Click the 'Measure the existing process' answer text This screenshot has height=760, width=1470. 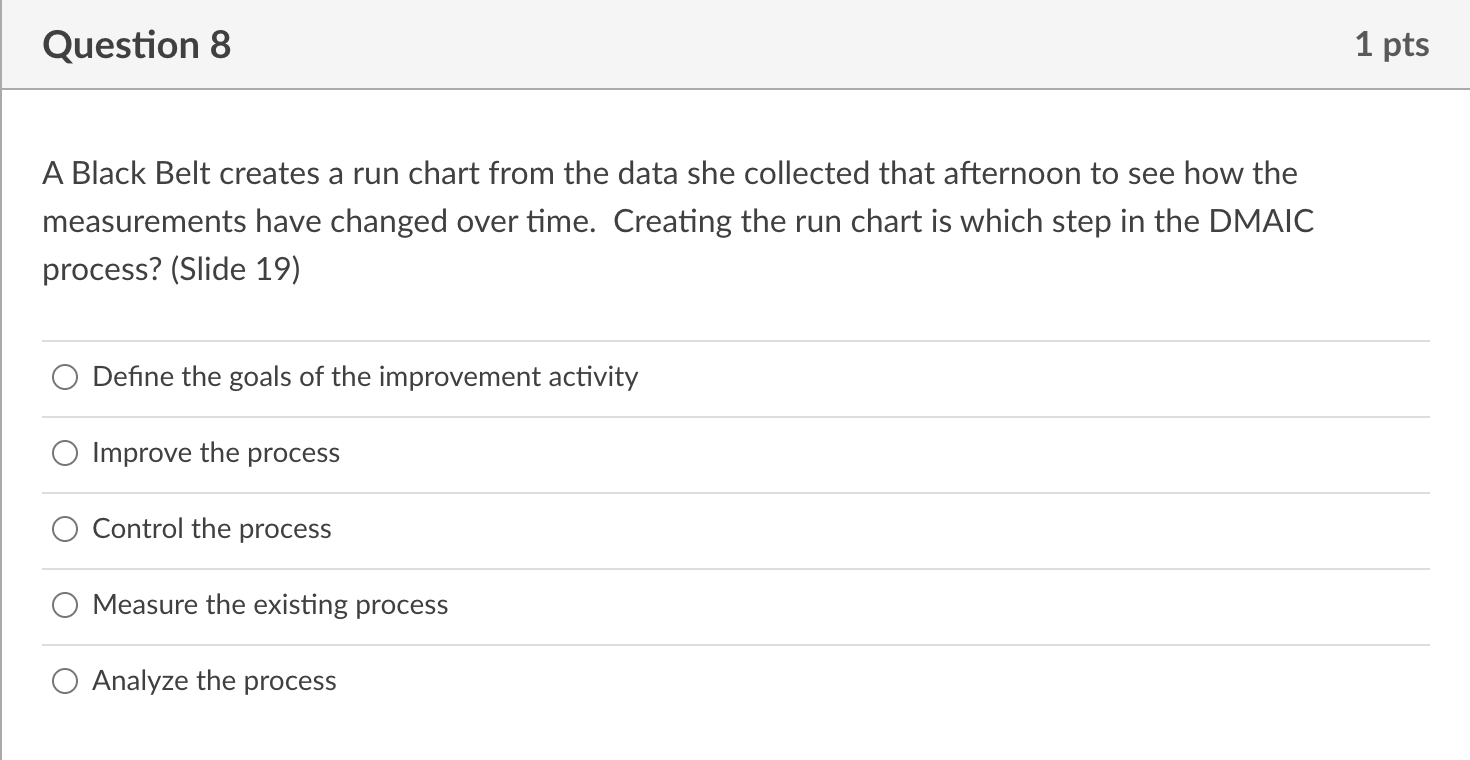click(x=270, y=605)
